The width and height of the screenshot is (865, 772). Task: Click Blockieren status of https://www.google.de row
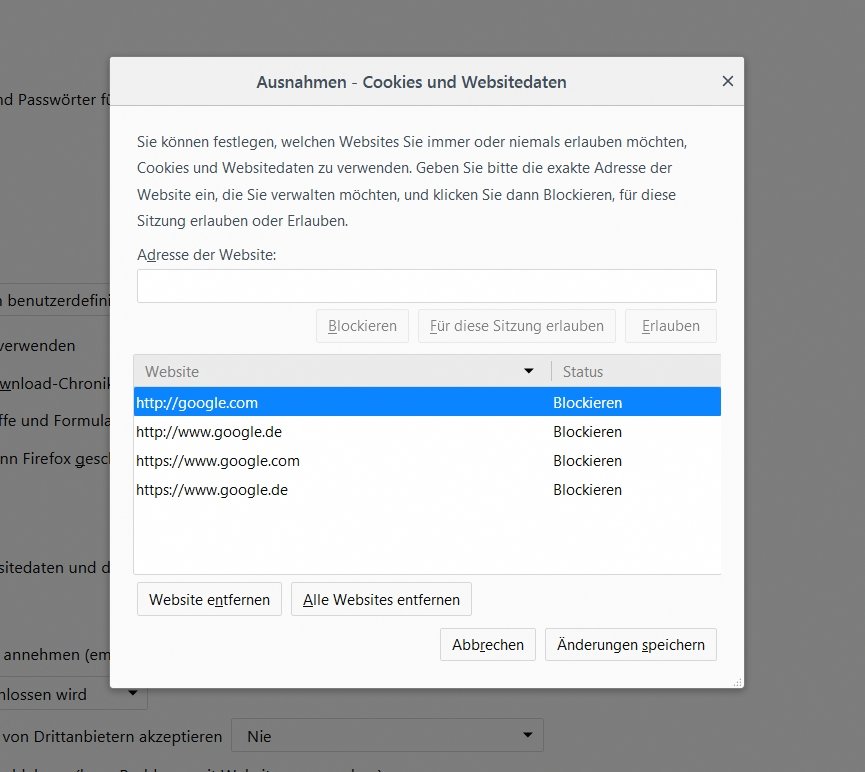pos(587,490)
